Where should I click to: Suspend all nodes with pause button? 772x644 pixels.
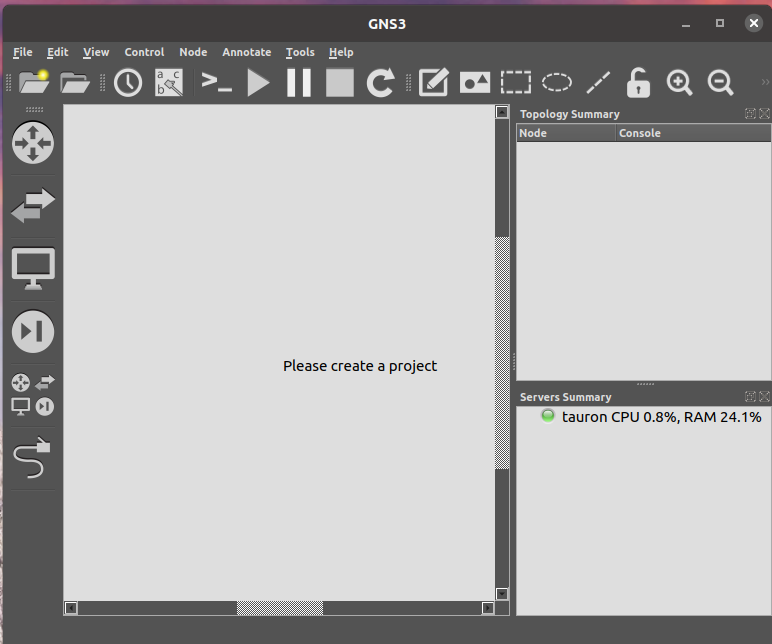(x=299, y=82)
